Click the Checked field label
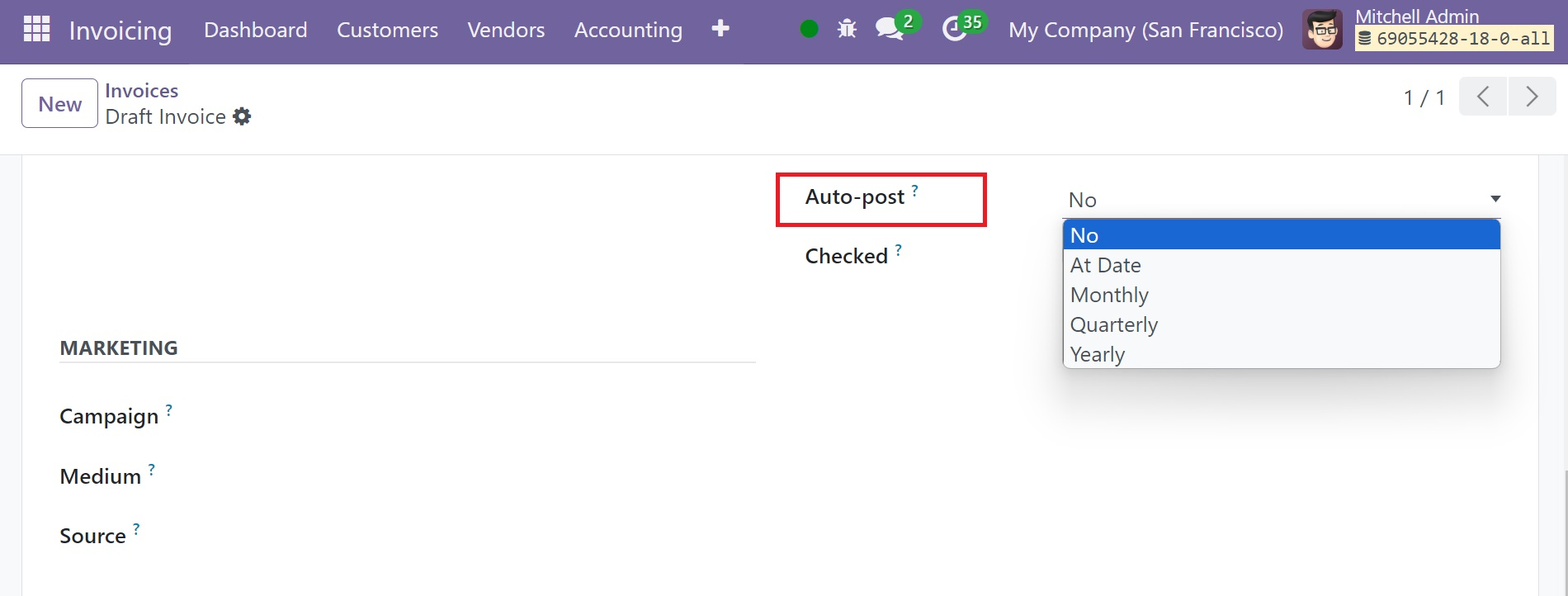Screen dimensions: 1568x596 (x=847, y=257)
